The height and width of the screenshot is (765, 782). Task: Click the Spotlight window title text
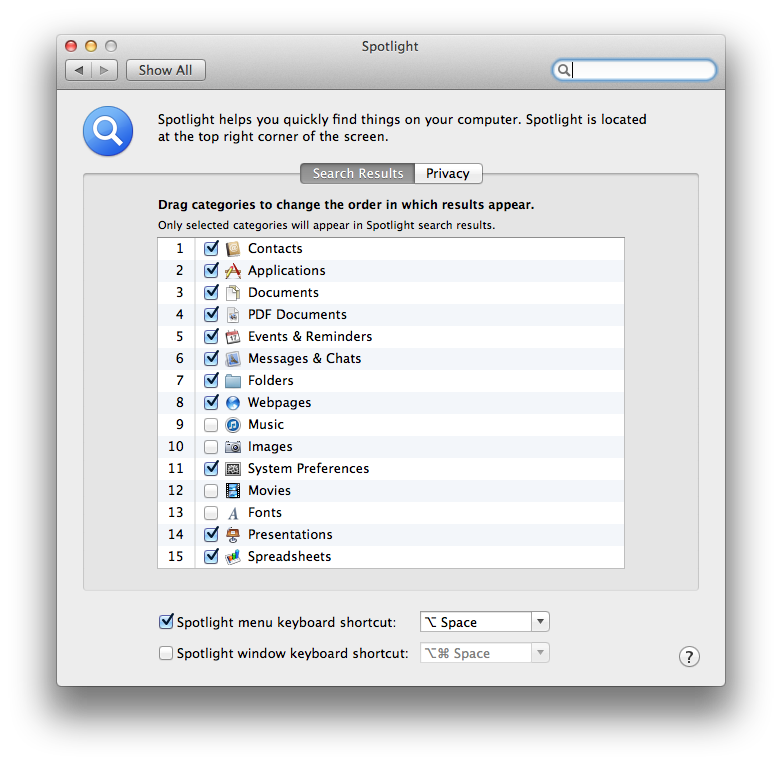coord(390,46)
